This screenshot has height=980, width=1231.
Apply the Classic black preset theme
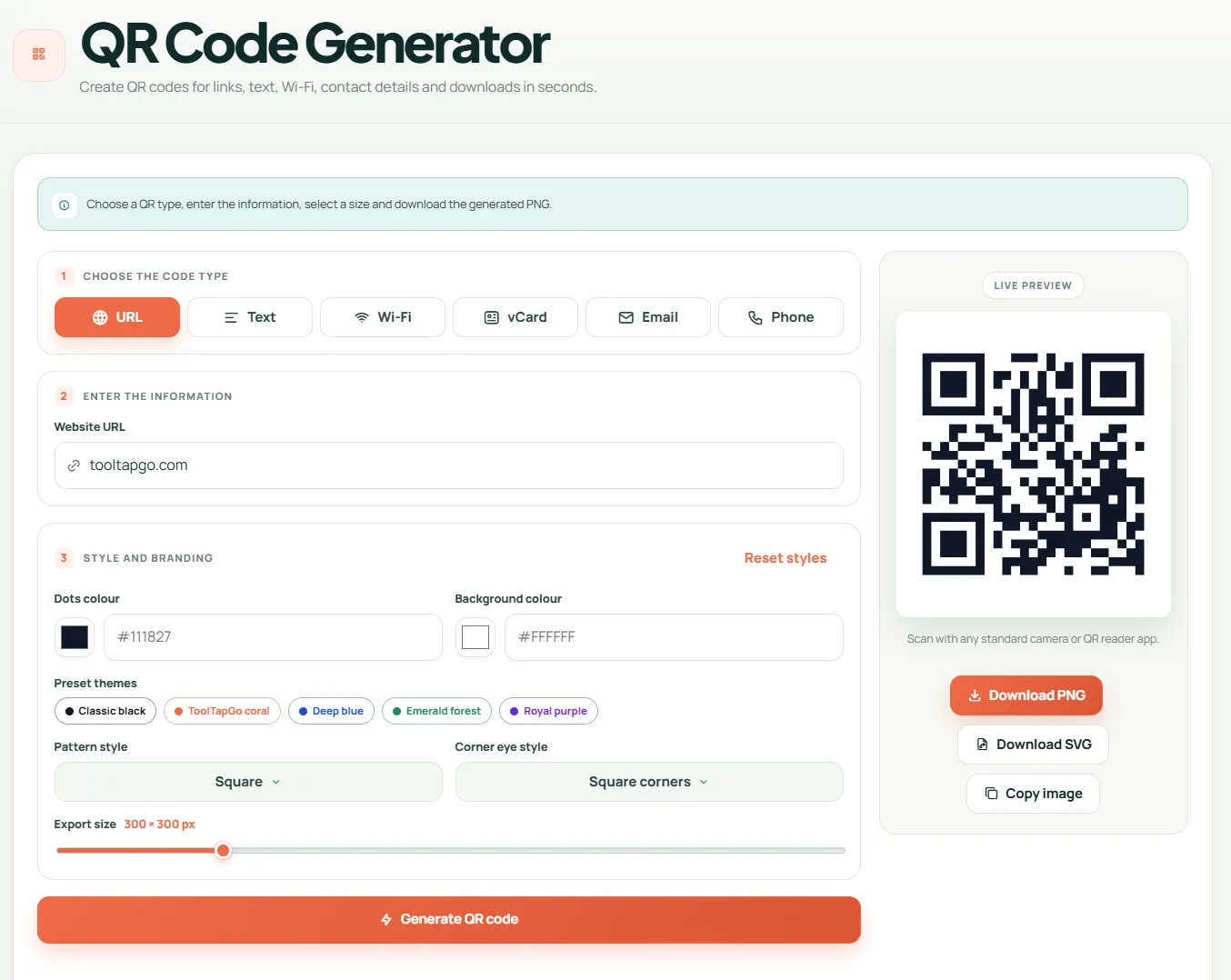(x=105, y=711)
